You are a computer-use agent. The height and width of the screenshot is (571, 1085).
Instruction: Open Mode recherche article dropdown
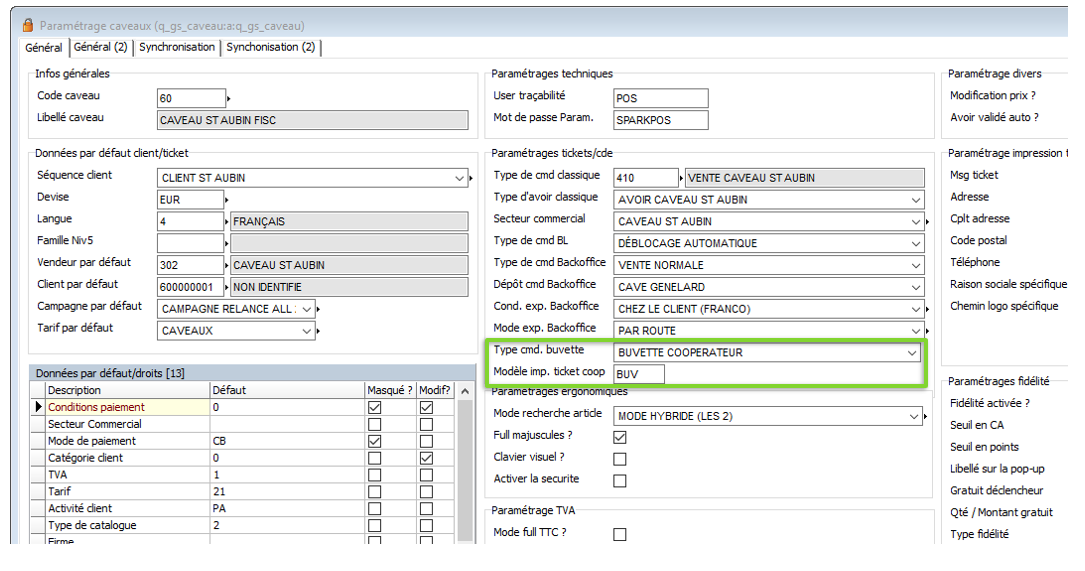click(x=912, y=416)
